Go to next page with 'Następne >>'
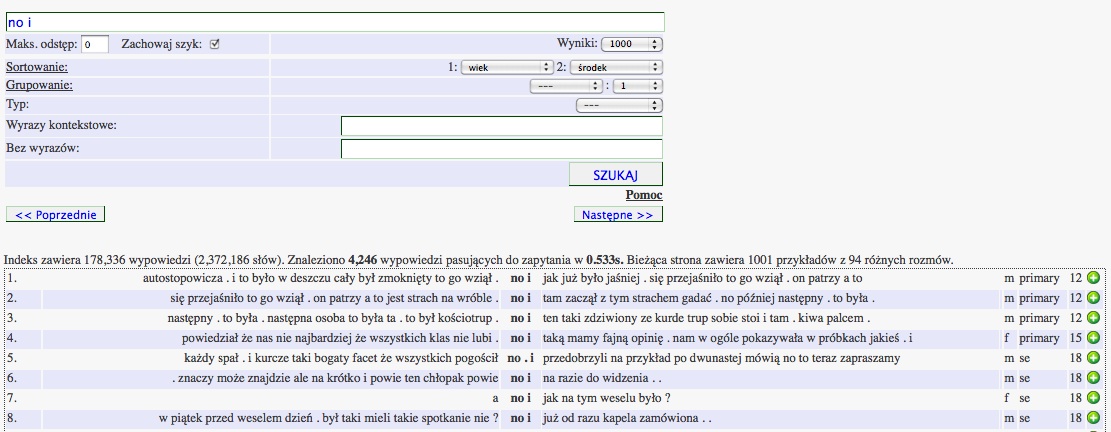The height and width of the screenshot is (432, 1111). click(x=618, y=214)
